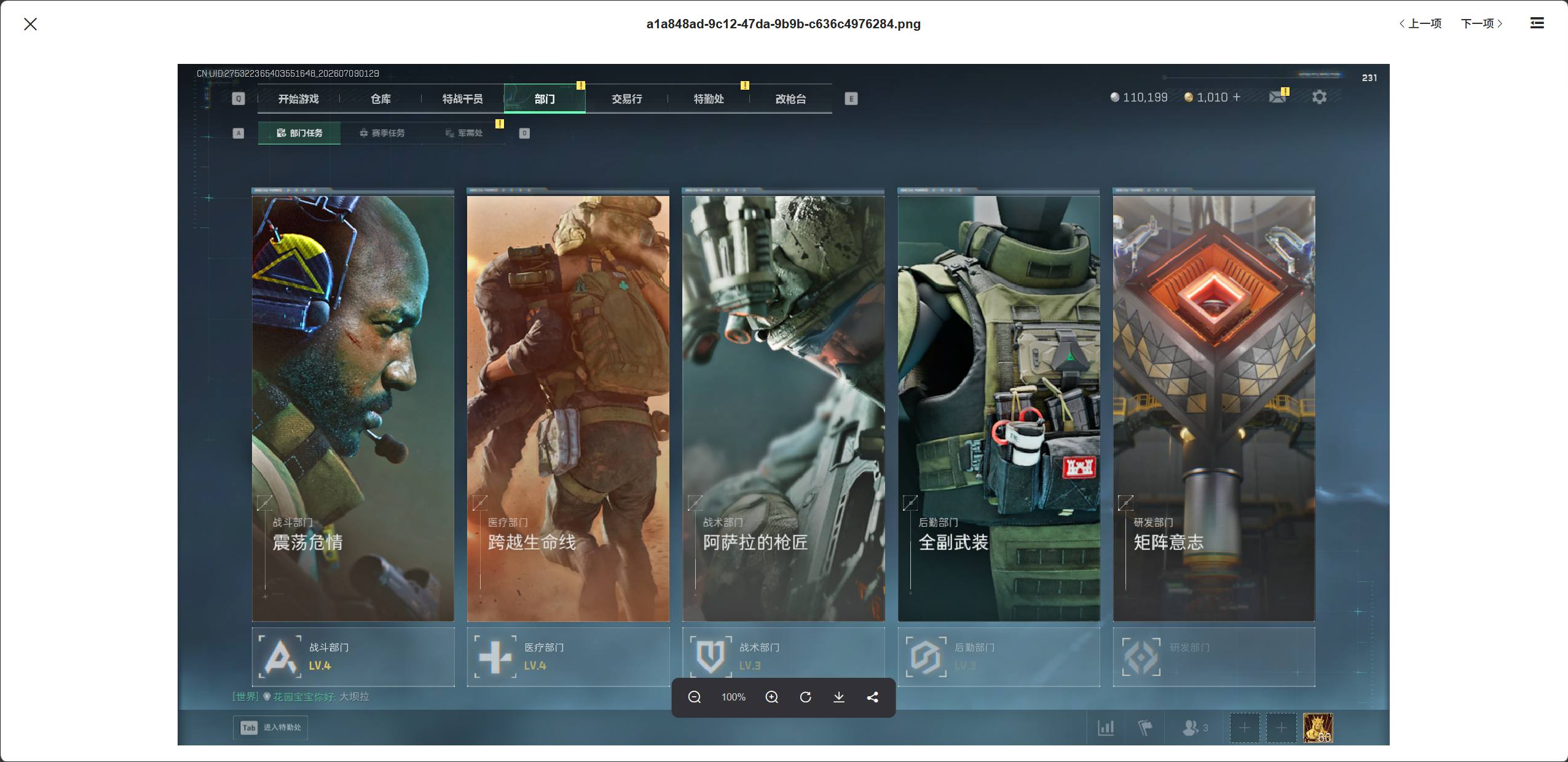1568x762 pixels.
Task: Click the 战术部门 LV.3 level label
Action: [x=750, y=666]
